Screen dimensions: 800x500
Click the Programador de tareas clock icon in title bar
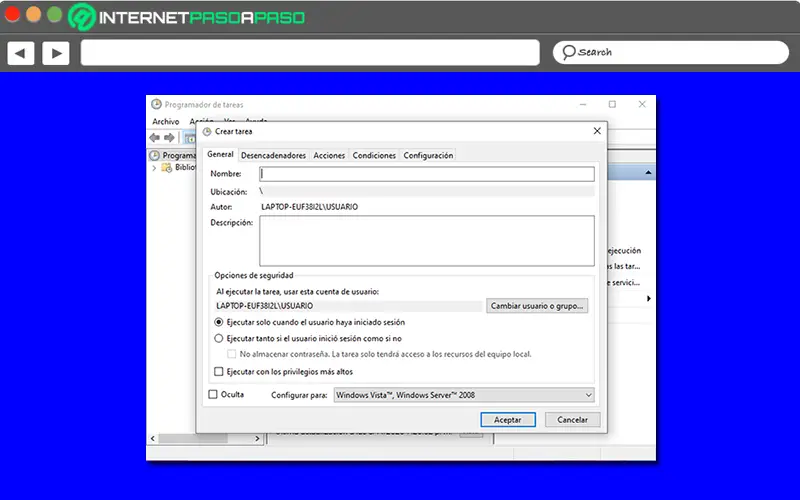tap(156, 104)
